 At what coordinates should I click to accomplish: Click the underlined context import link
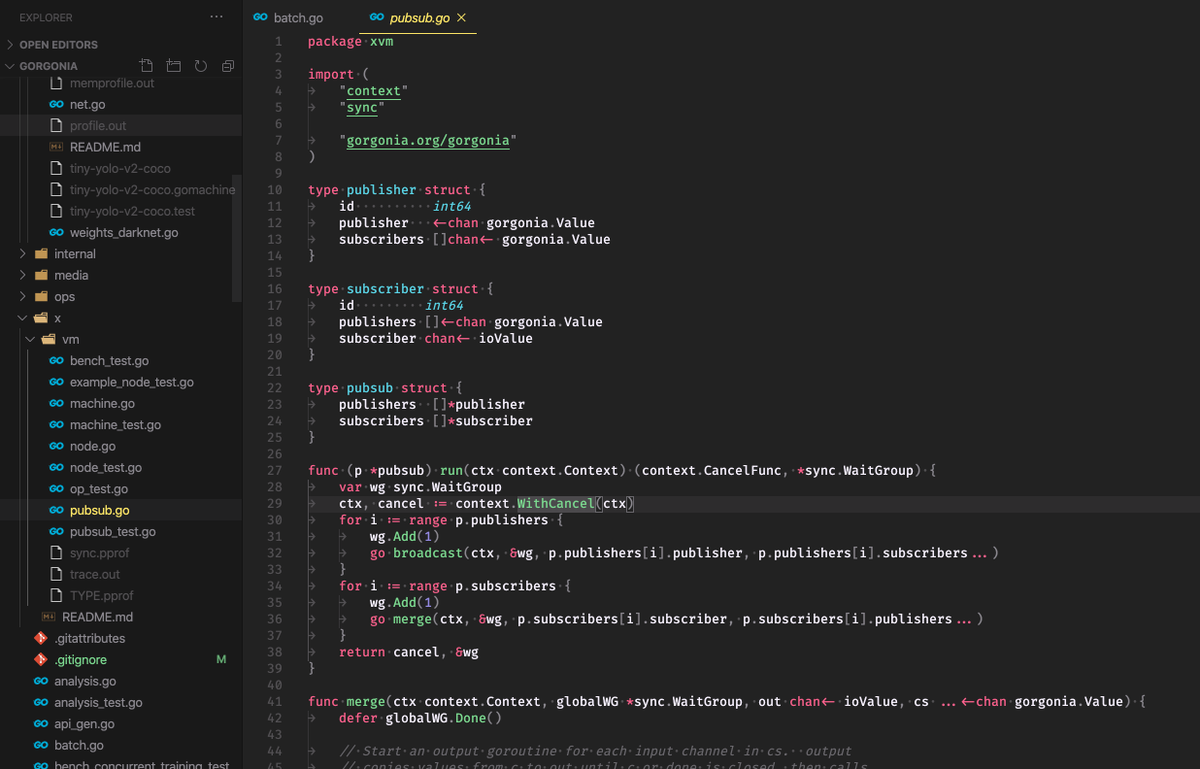coord(372,90)
